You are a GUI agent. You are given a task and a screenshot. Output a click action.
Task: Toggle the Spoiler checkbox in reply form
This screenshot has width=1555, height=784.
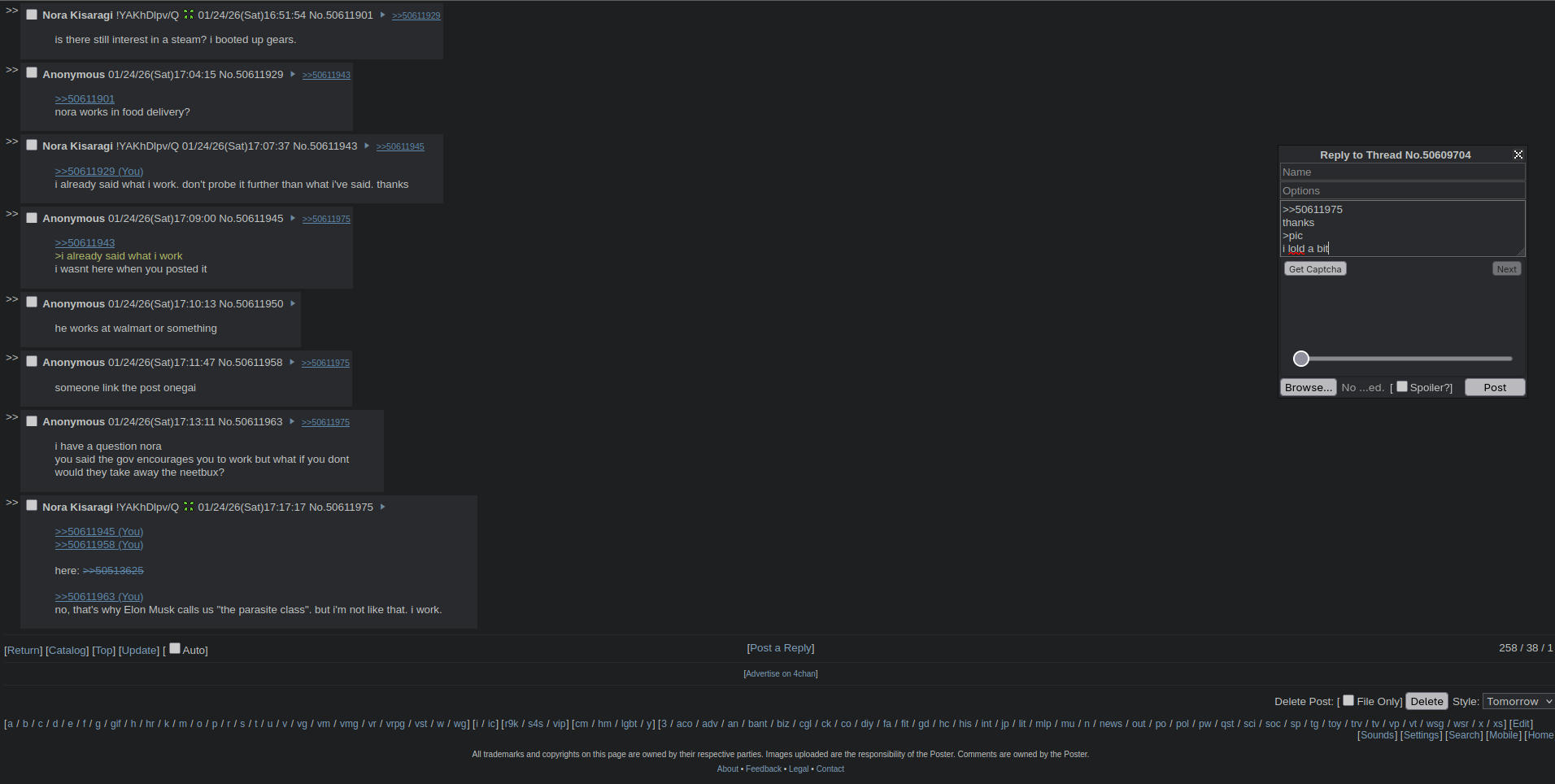point(1402,386)
